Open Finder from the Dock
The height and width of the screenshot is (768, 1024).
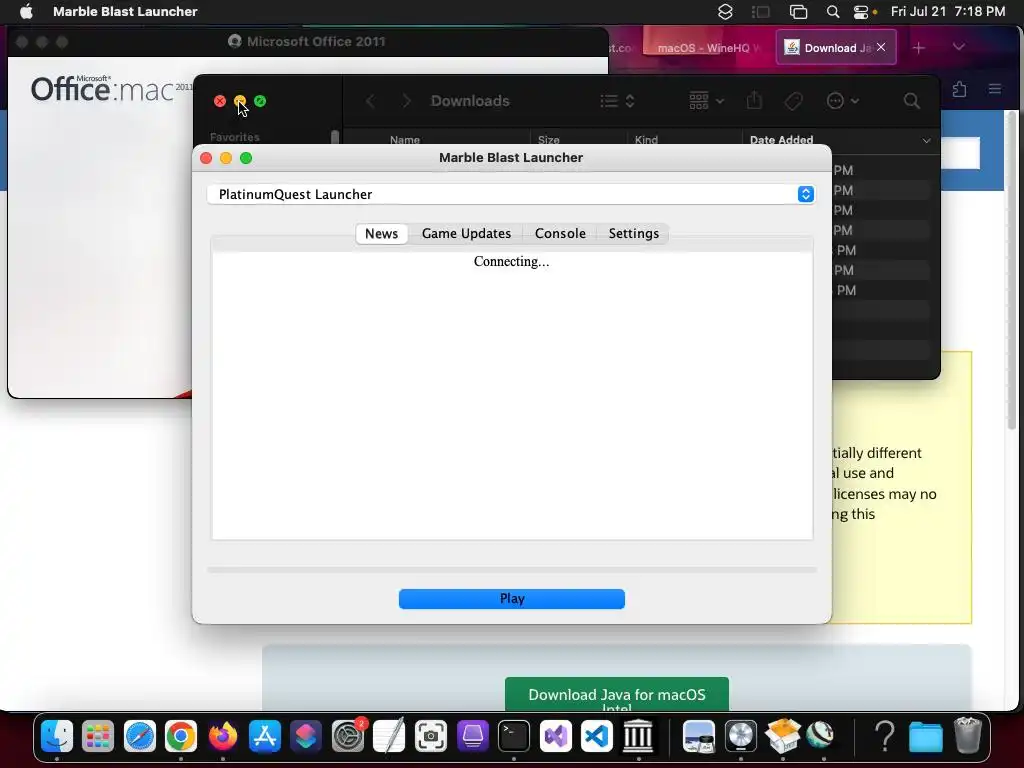click(x=57, y=737)
